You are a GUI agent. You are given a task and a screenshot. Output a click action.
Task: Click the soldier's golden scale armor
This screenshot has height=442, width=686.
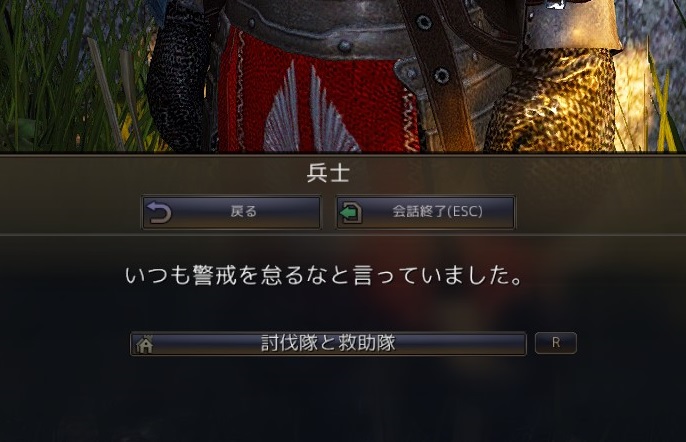pyautogui.click(x=553, y=103)
